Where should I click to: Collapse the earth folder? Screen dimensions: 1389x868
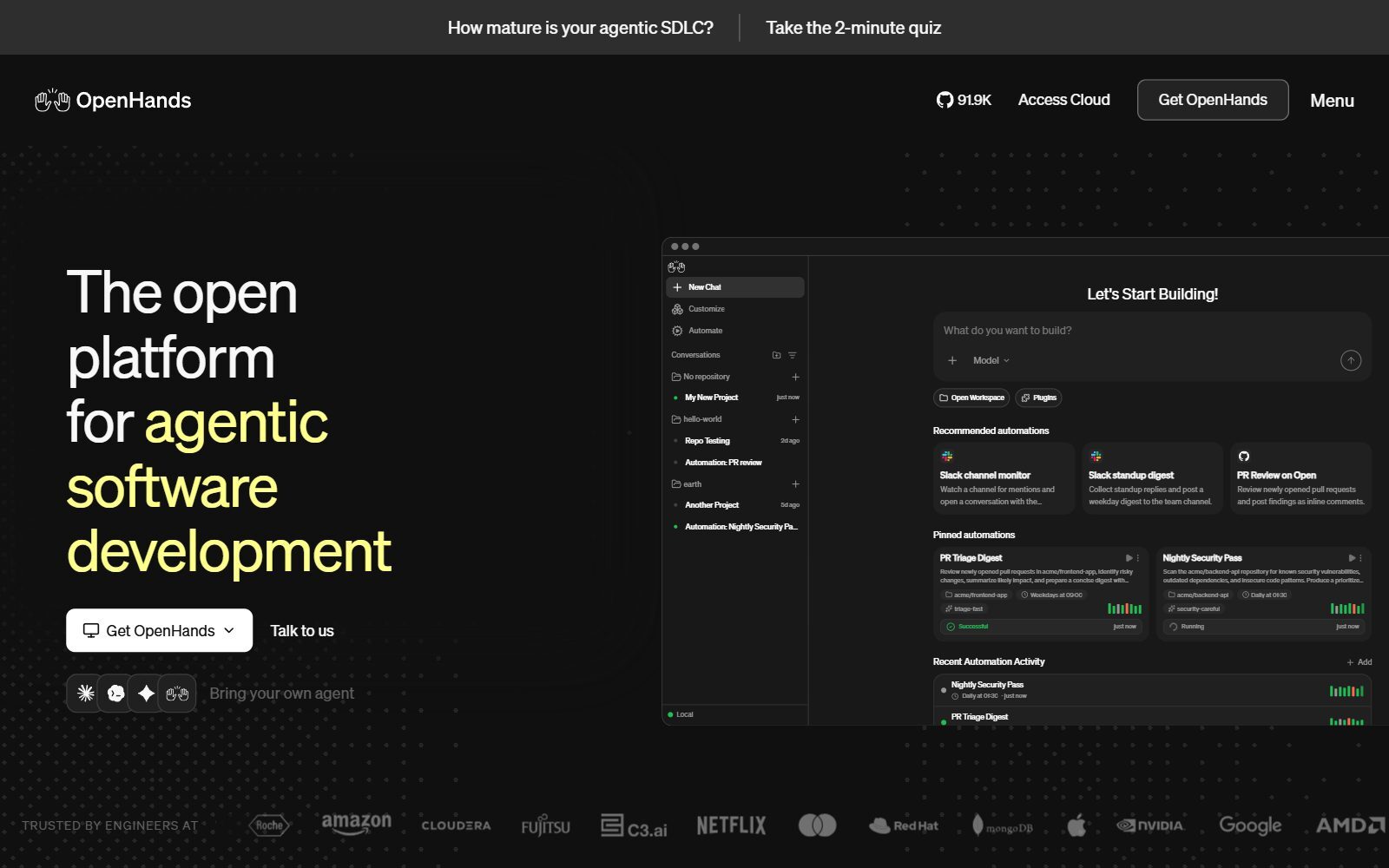pyautogui.click(x=687, y=484)
